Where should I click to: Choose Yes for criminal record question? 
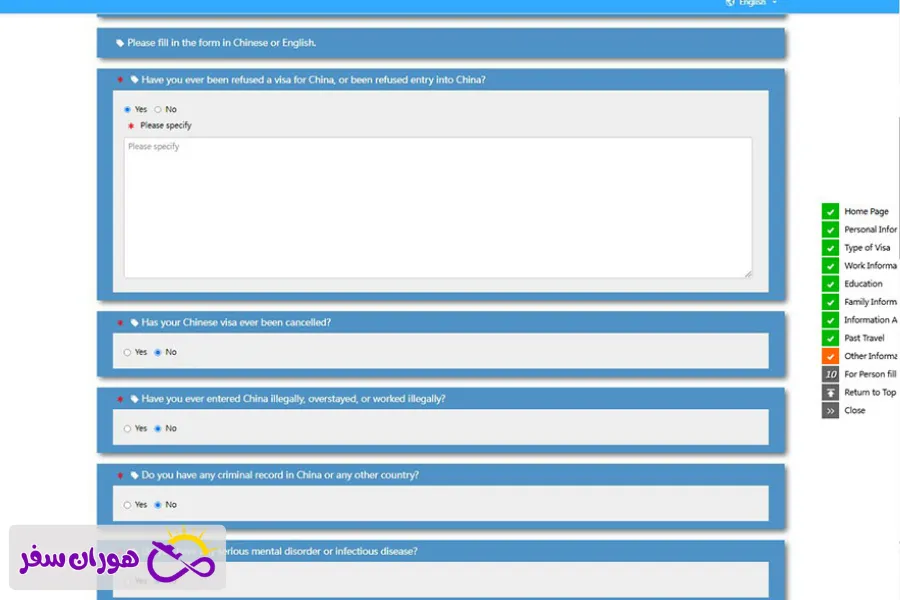tap(127, 505)
